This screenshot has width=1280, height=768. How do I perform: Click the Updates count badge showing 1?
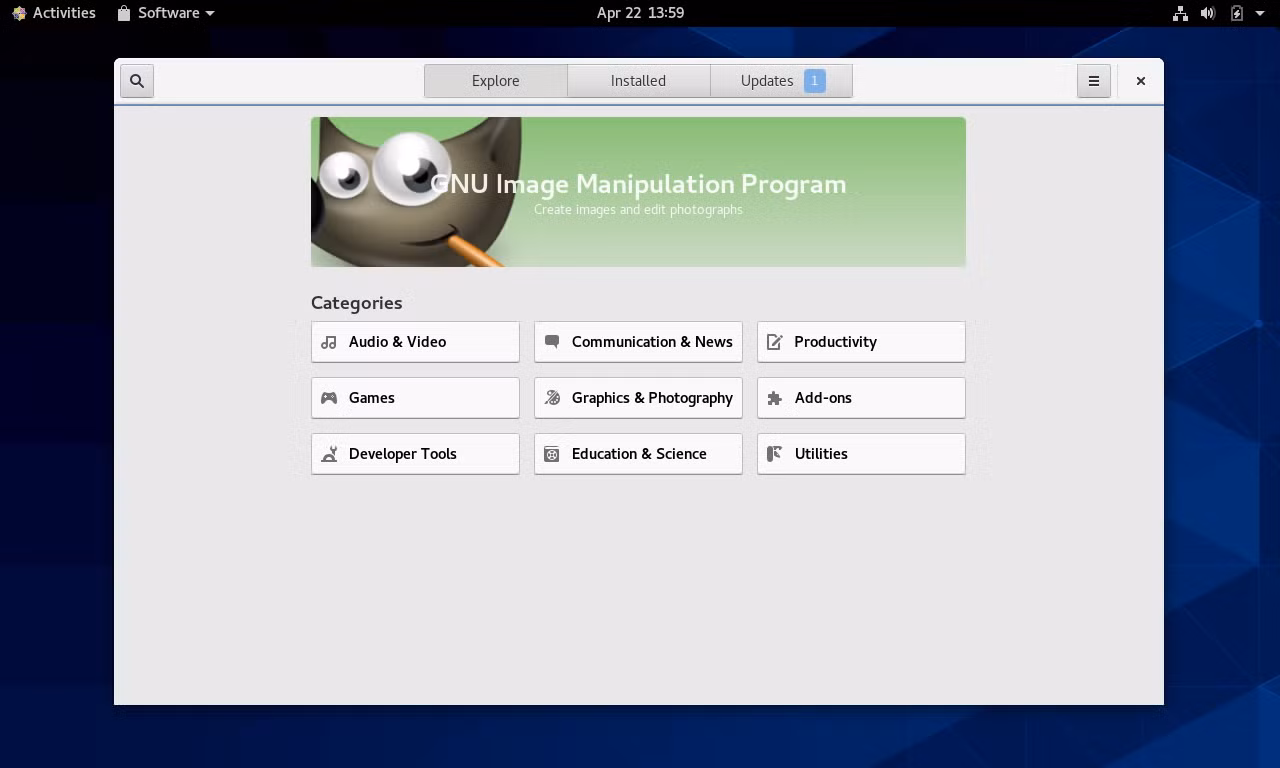click(x=814, y=81)
